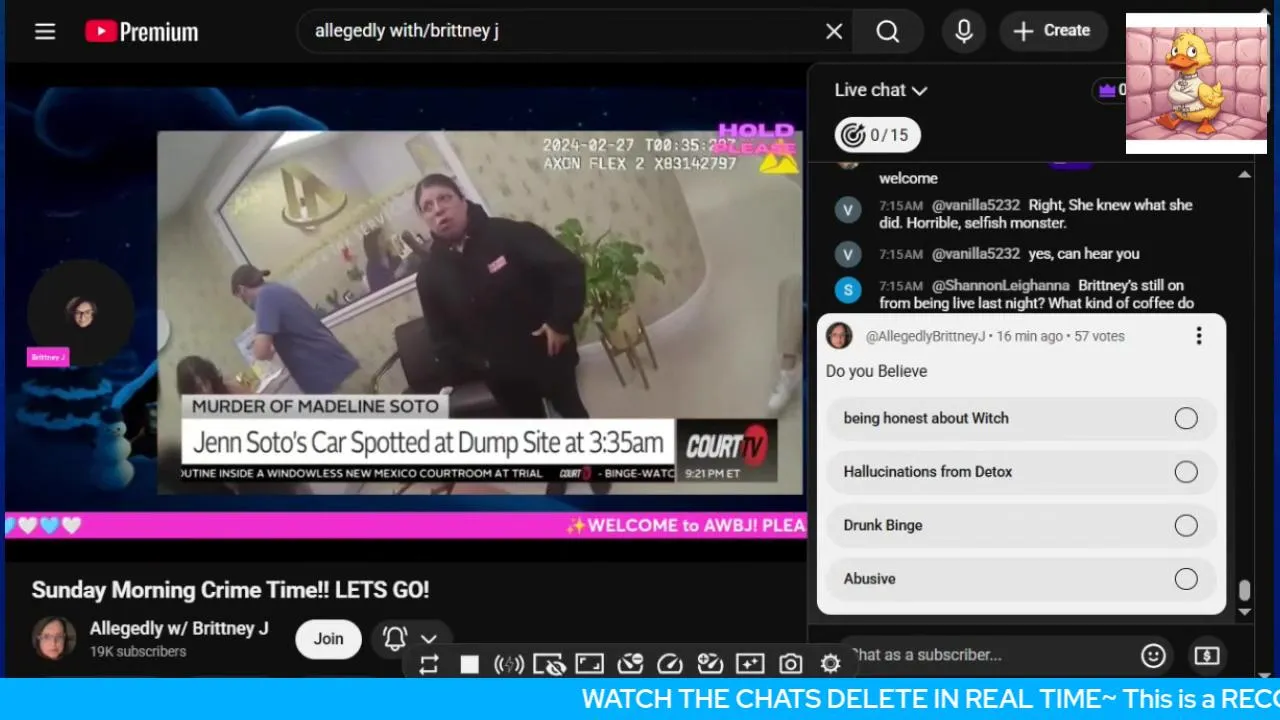1280x720 pixels.
Task: Select poll option being honest about Witch
Action: point(1021,418)
